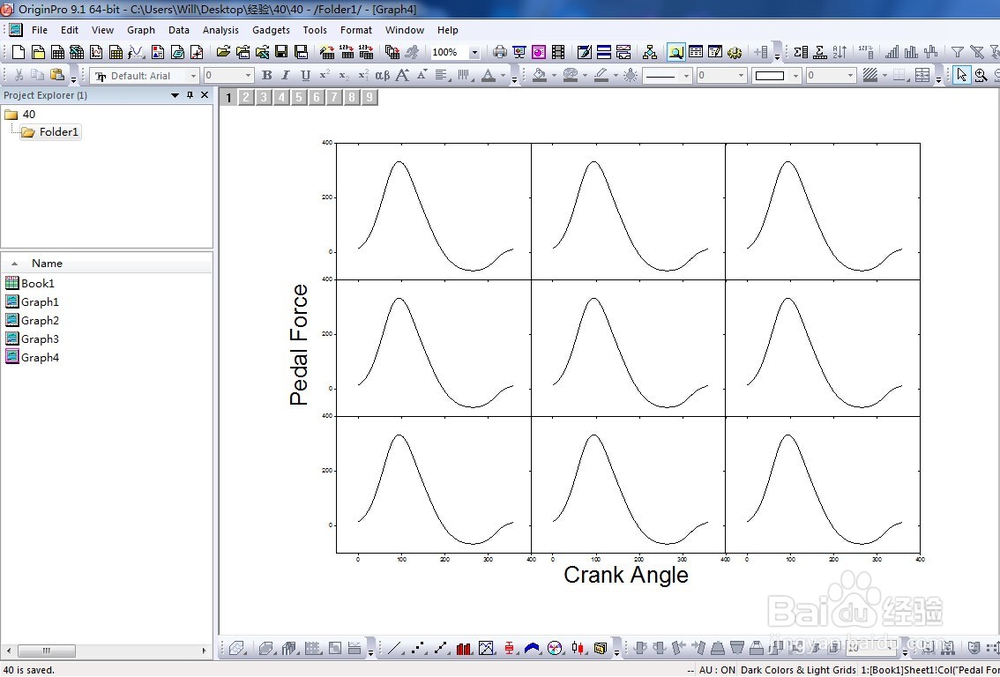This screenshot has height=677, width=1000.
Task: Select Book1 in the window list
Action: click(x=29, y=284)
